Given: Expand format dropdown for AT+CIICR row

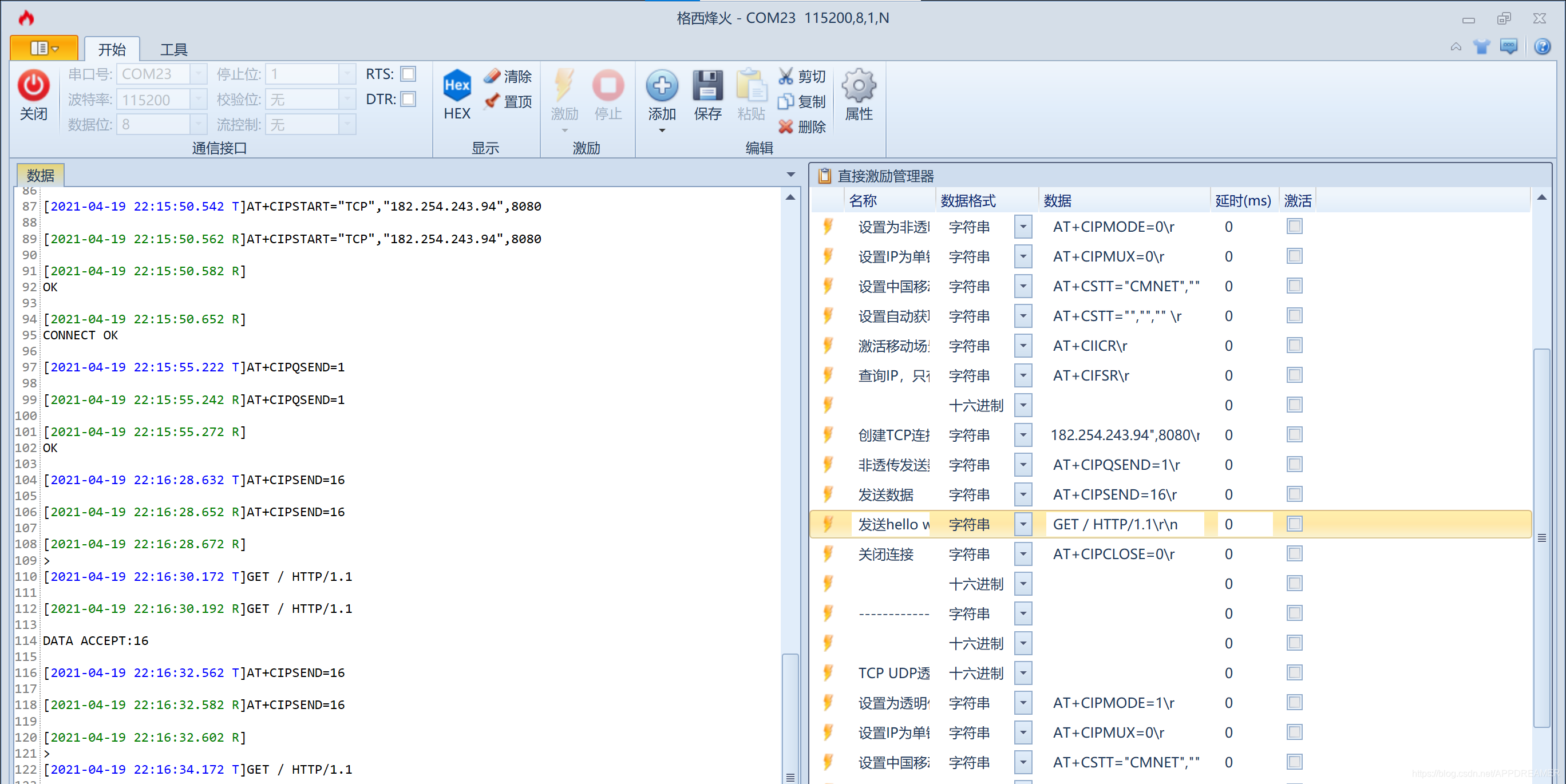Looking at the screenshot, I should coord(1023,345).
